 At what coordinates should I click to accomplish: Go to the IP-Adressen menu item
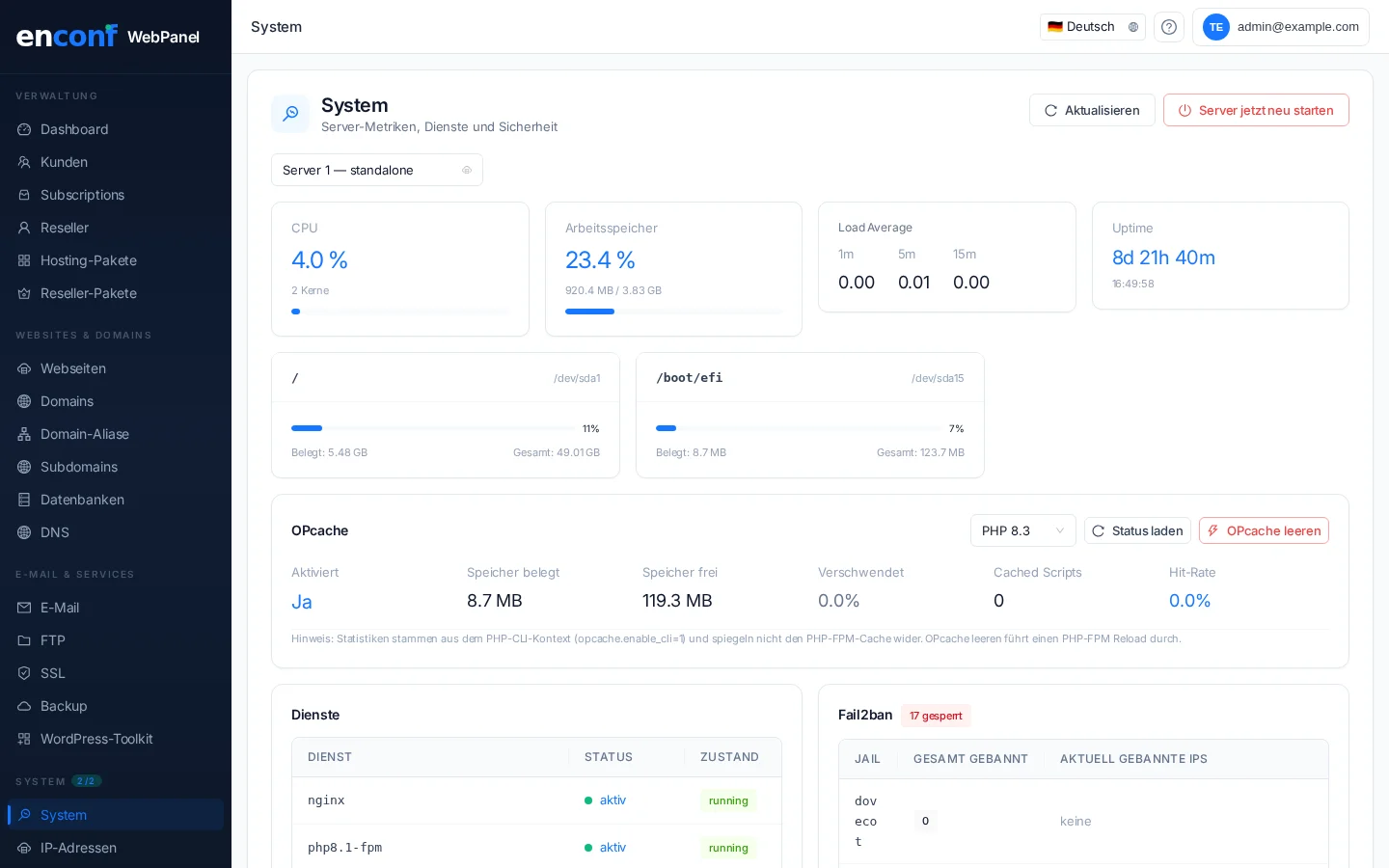coord(78,848)
